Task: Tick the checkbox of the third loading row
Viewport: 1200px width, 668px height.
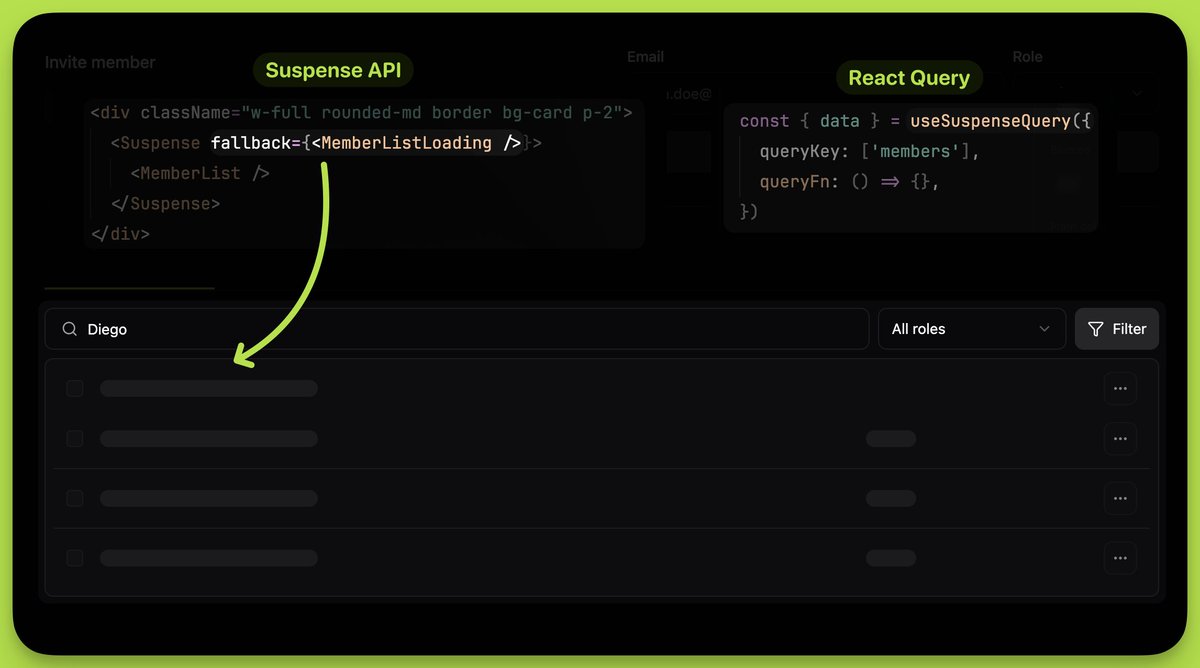Action: pyautogui.click(x=75, y=498)
